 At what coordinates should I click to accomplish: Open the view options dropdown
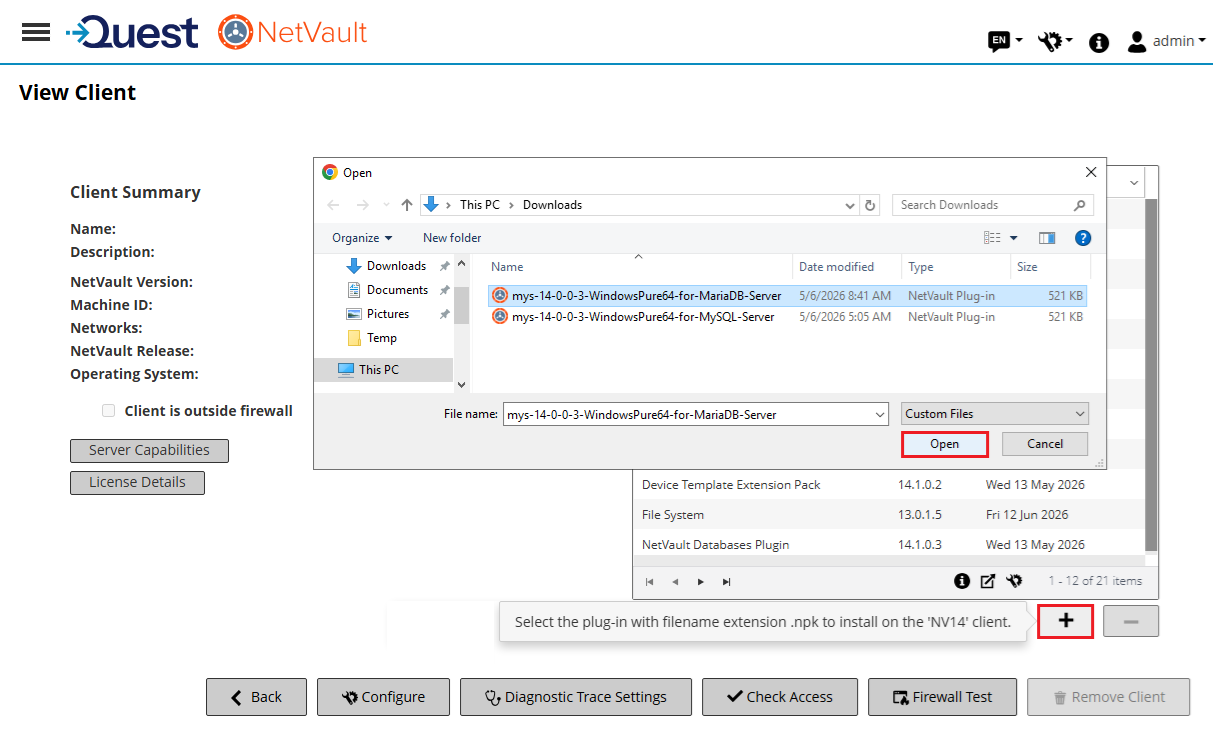pyautogui.click(x=1013, y=238)
